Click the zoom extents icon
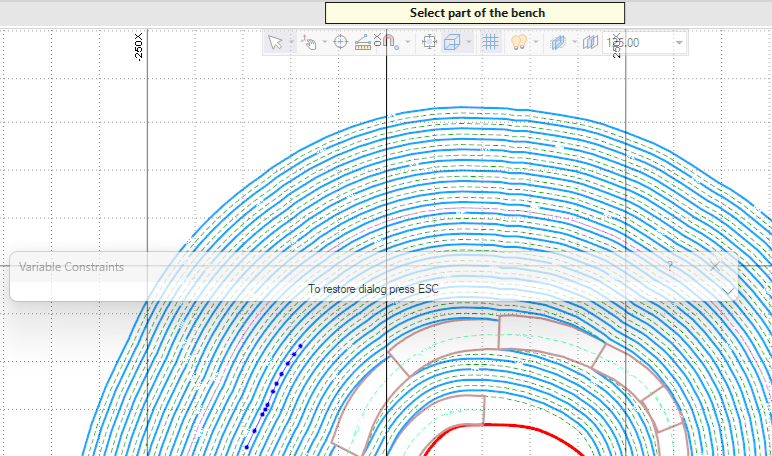 (x=429, y=42)
